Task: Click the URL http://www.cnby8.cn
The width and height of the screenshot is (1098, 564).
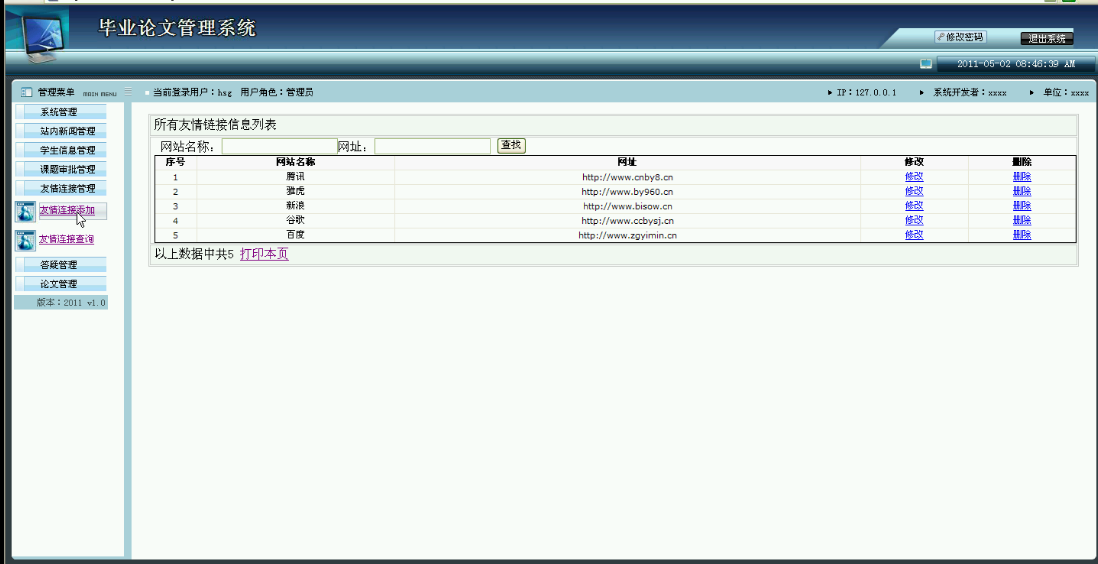Action: click(x=627, y=177)
